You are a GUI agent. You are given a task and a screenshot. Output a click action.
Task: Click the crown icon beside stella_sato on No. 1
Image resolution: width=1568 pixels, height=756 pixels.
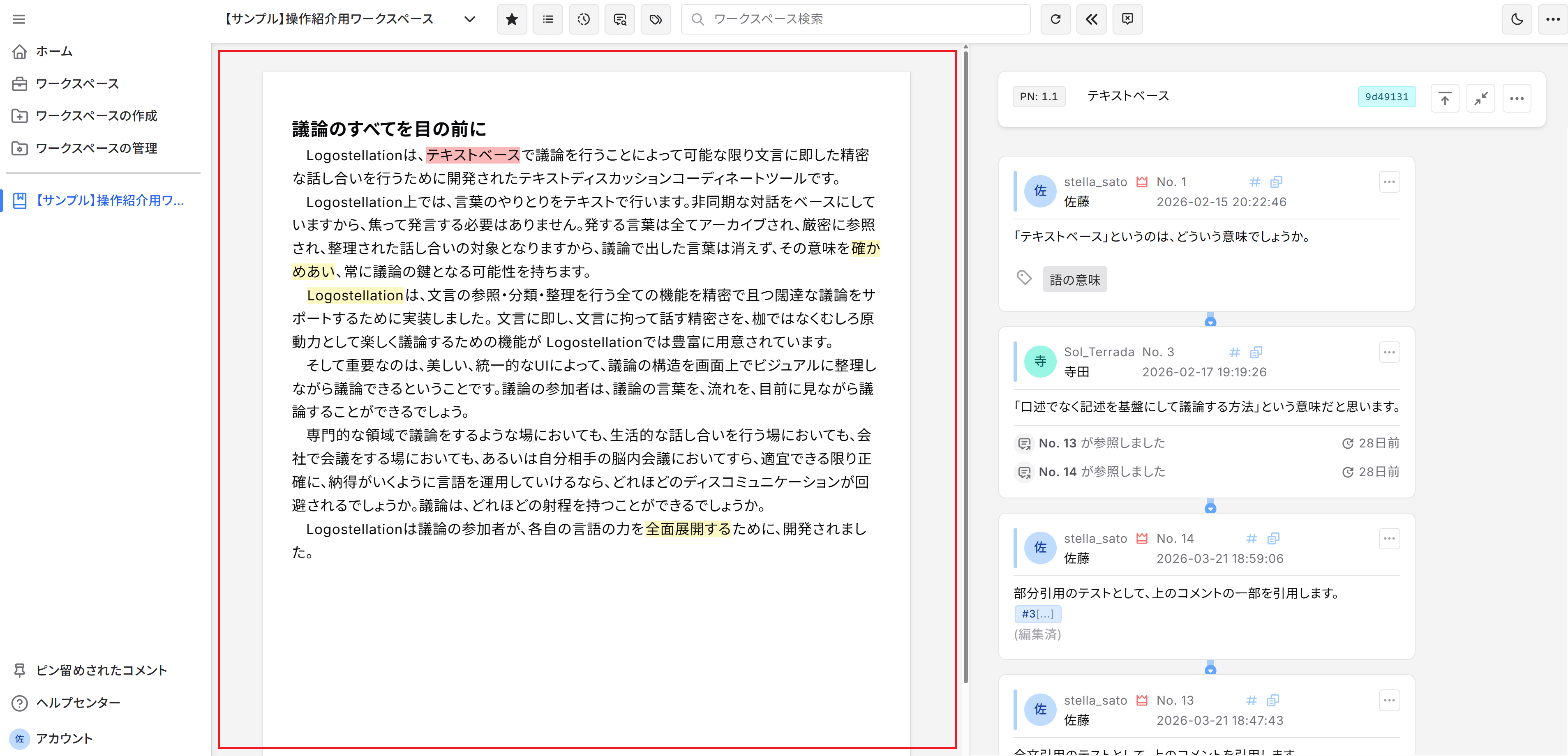[x=1142, y=182]
